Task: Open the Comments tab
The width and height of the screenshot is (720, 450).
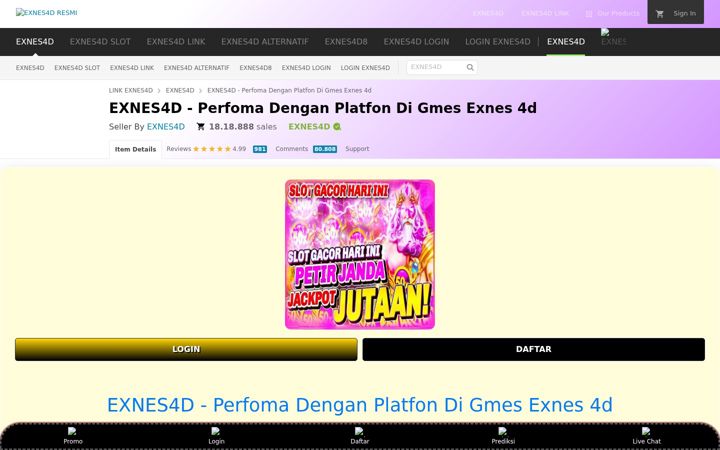Action: pos(292,149)
